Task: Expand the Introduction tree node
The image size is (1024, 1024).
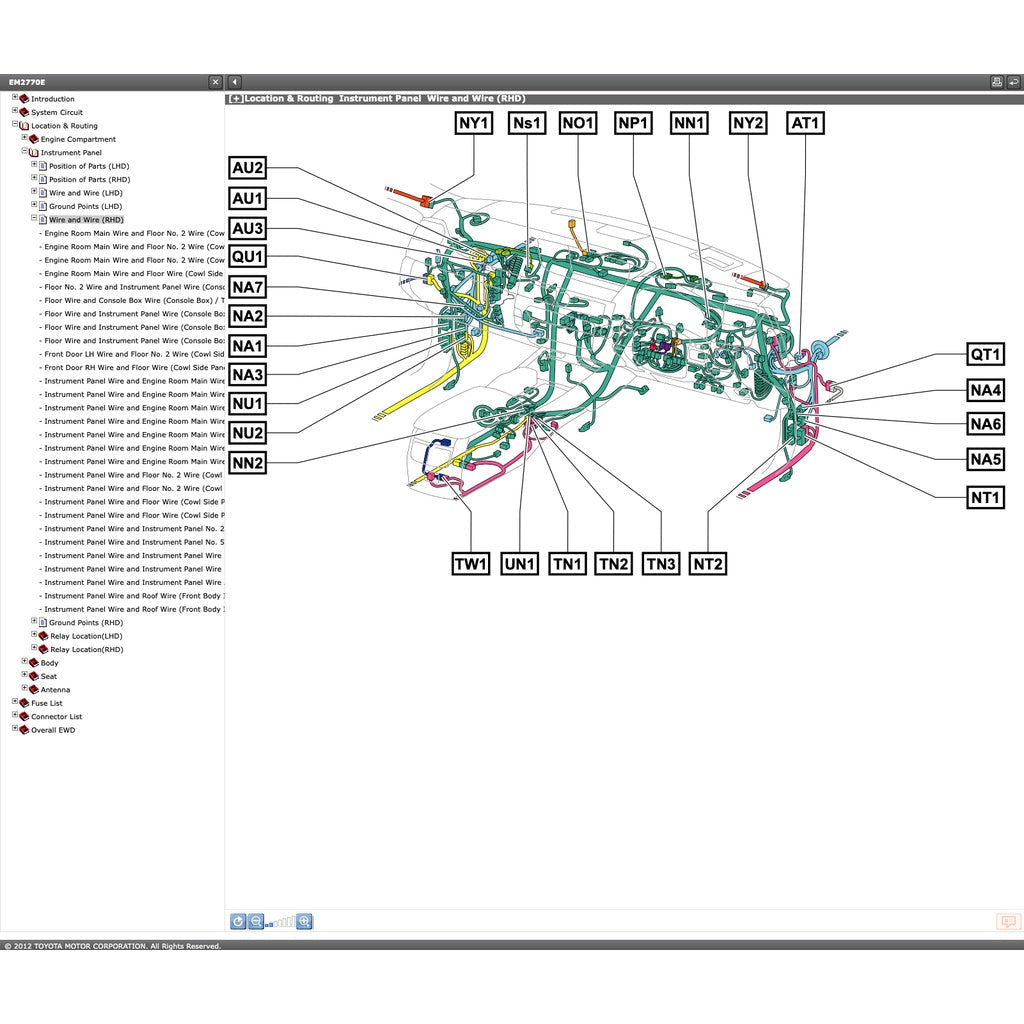Action: (x=15, y=98)
